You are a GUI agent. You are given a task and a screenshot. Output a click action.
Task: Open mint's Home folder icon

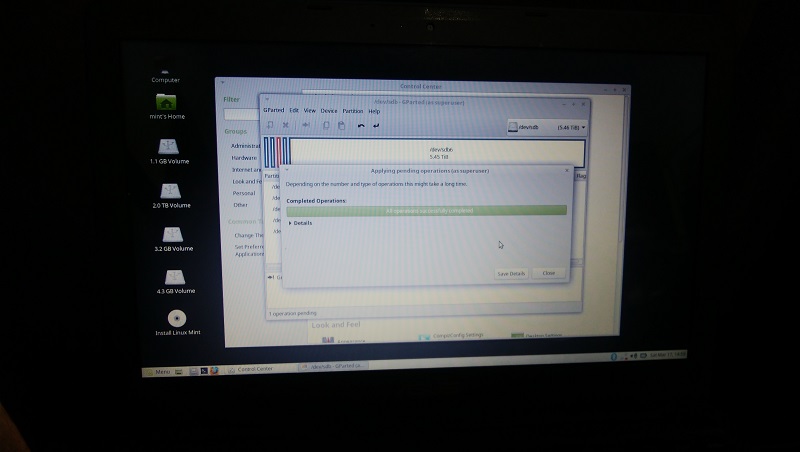[x=166, y=102]
